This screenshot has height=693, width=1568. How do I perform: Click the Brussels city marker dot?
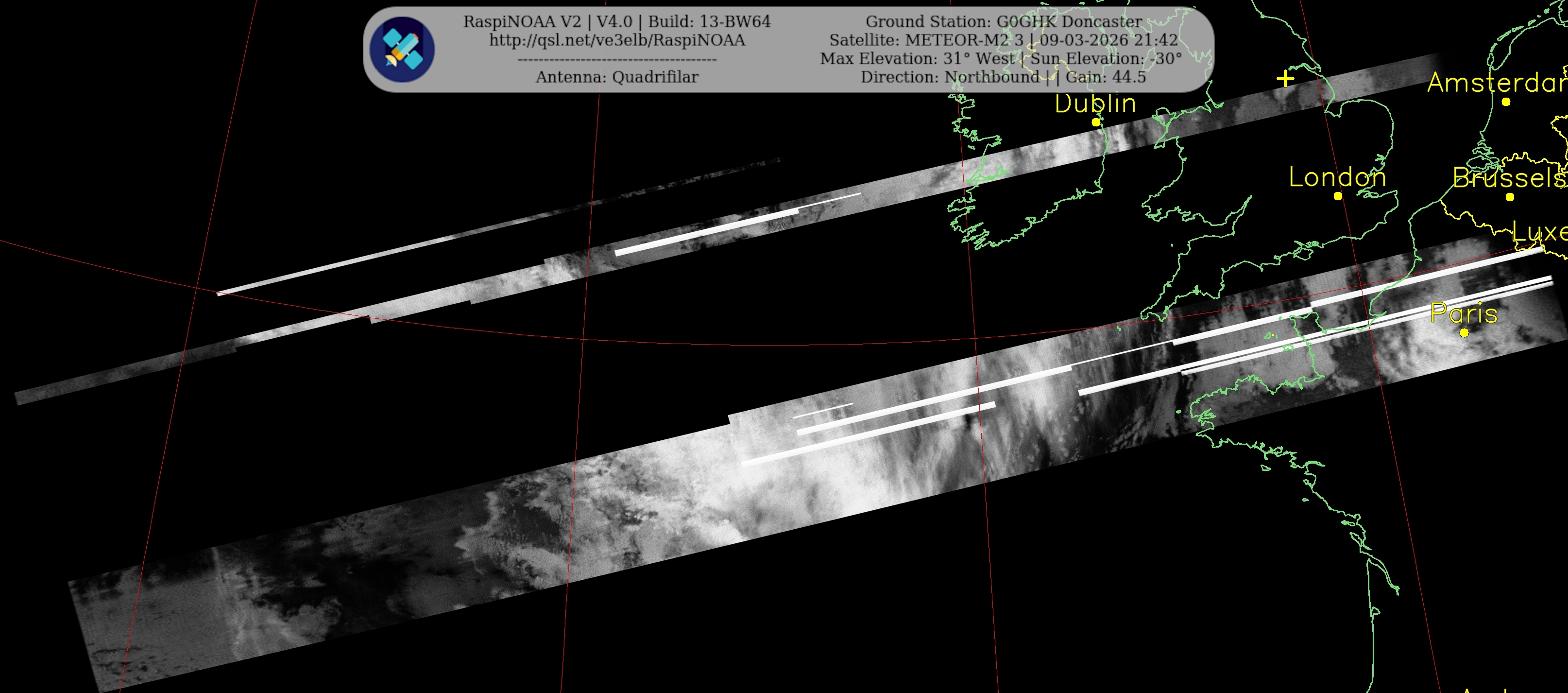(x=1510, y=197)
